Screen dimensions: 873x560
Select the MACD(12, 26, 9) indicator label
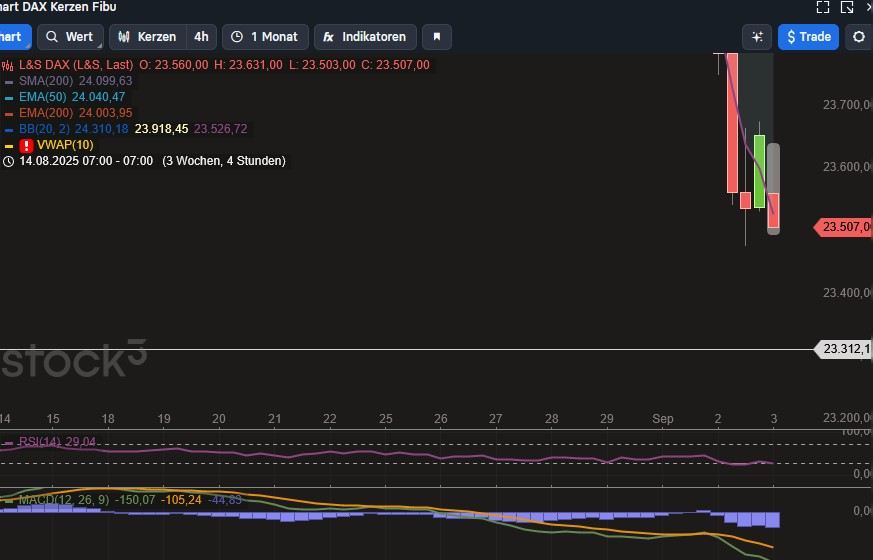[x=64, y=500]
